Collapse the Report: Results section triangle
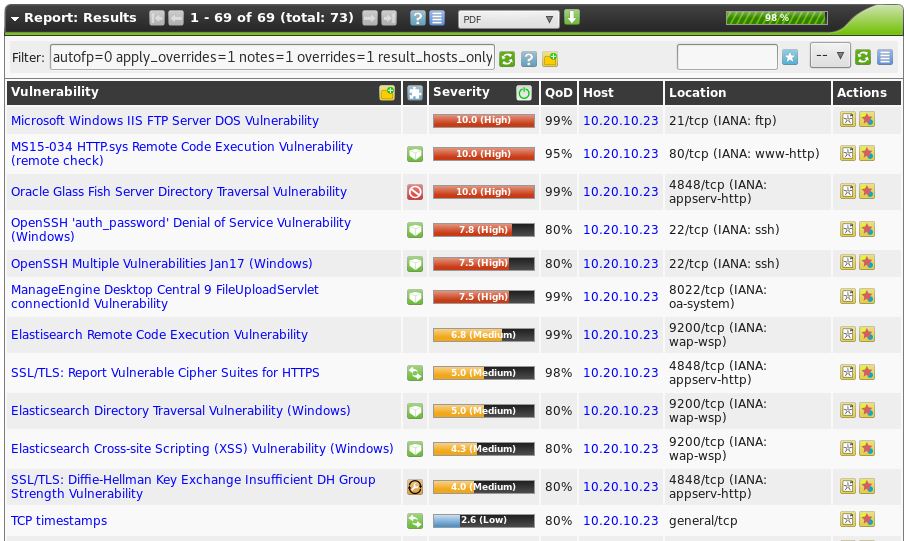This screenshot has width=904, height=541. [x=15, y=18]
